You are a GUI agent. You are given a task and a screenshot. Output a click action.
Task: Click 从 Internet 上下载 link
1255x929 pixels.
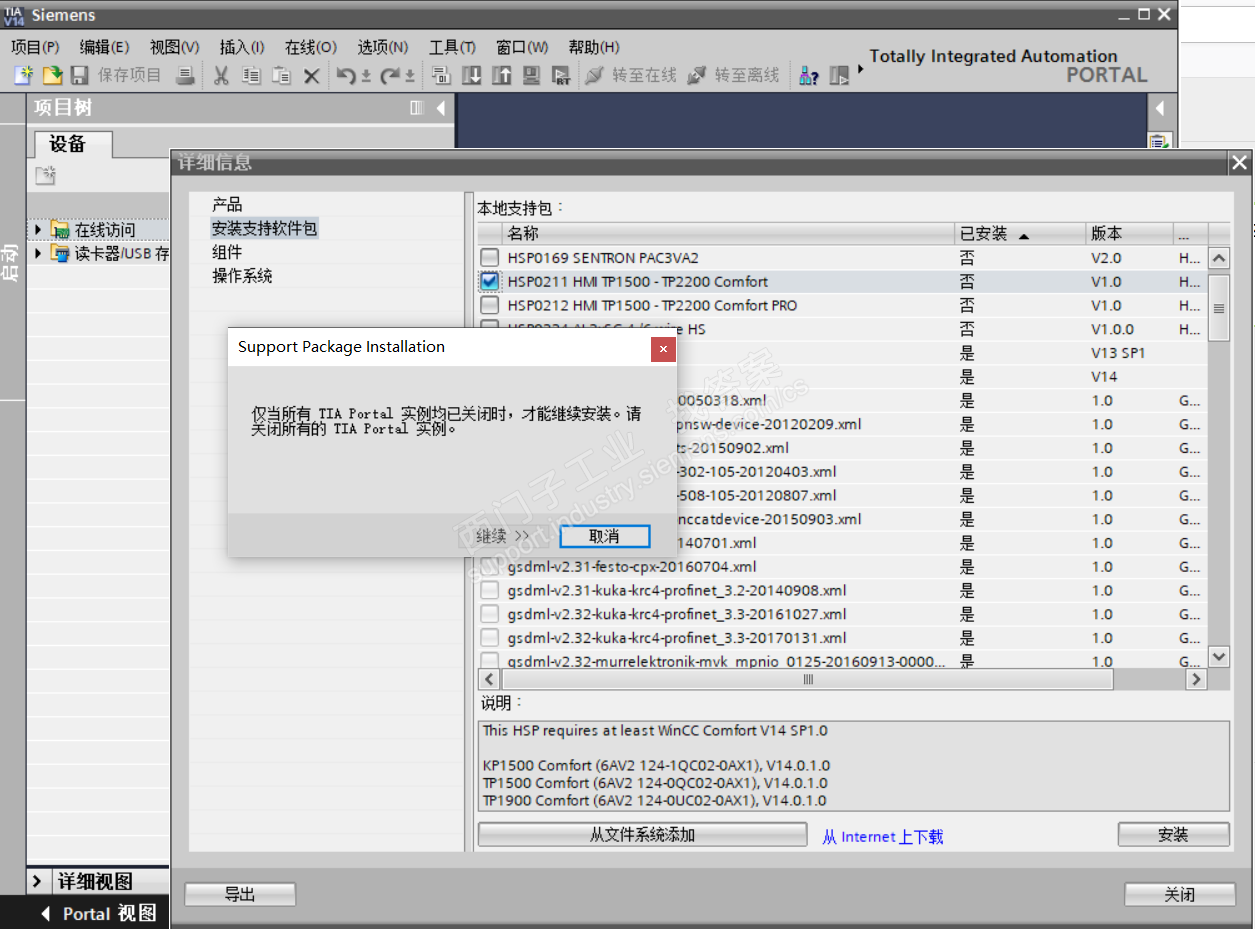tap(882, 837)
